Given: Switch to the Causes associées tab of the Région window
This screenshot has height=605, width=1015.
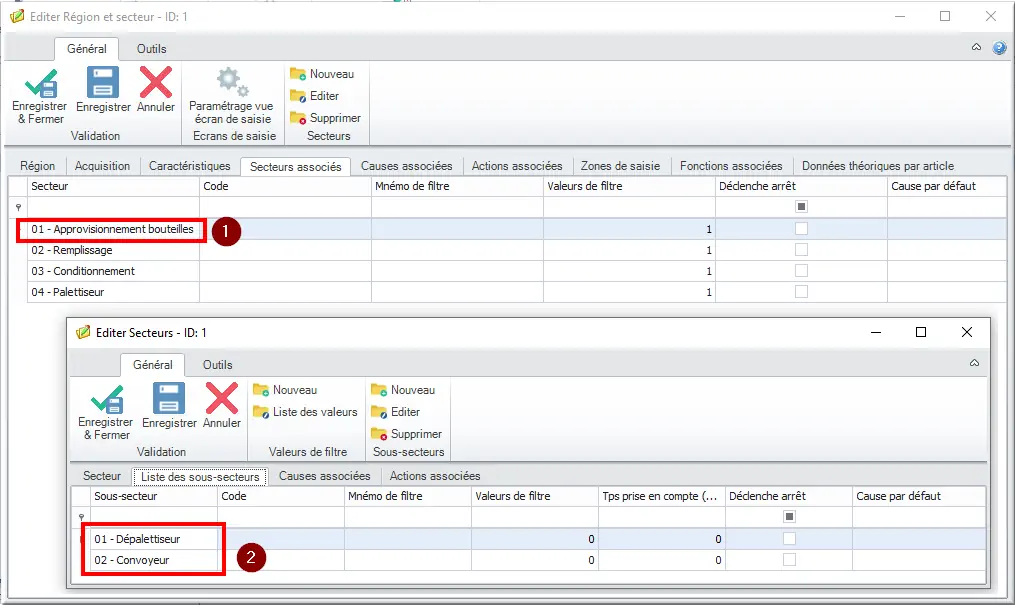Looking at the screenshot, I should pos(407,166).
